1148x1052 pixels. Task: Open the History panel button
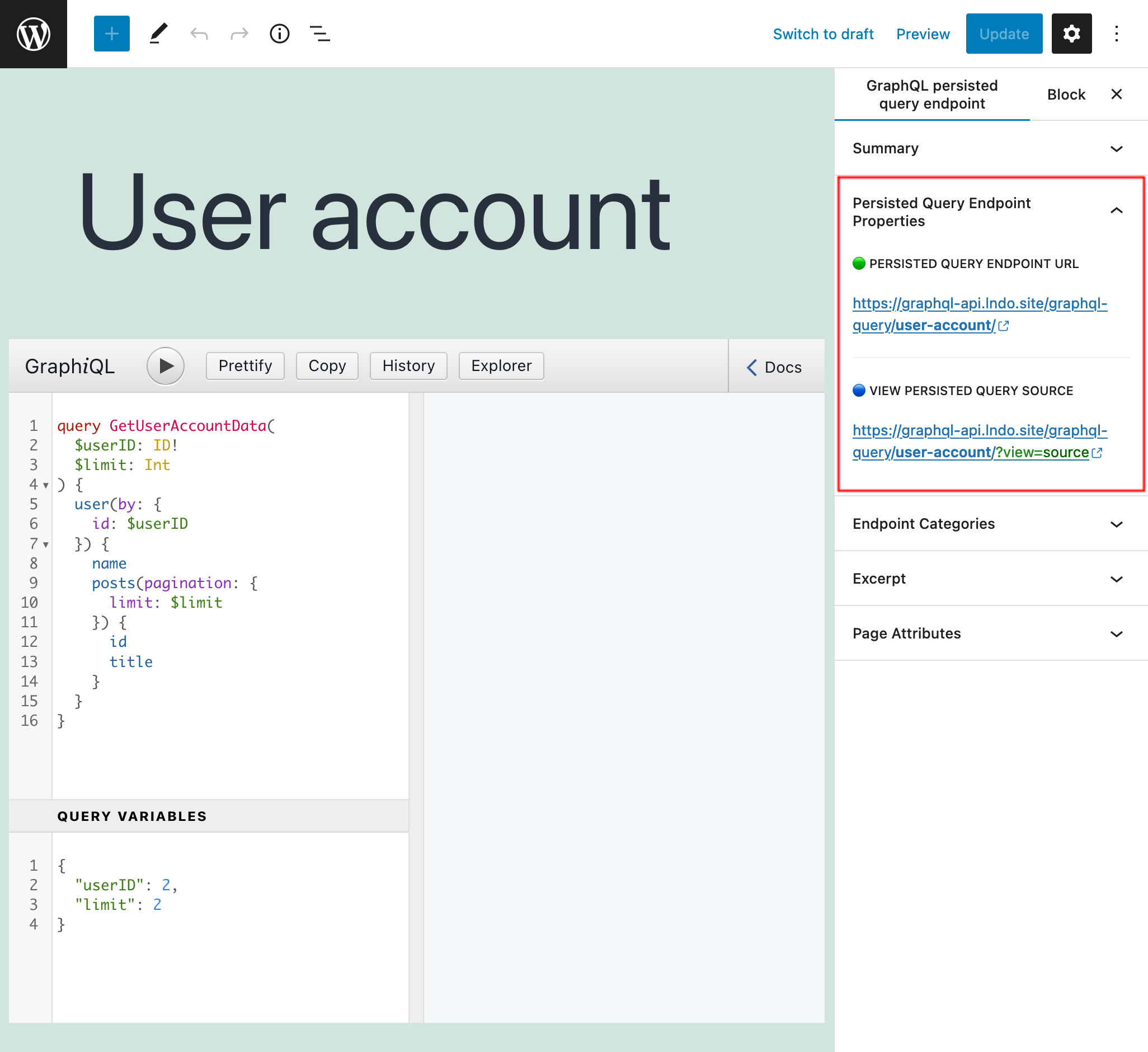coord(408,365)
